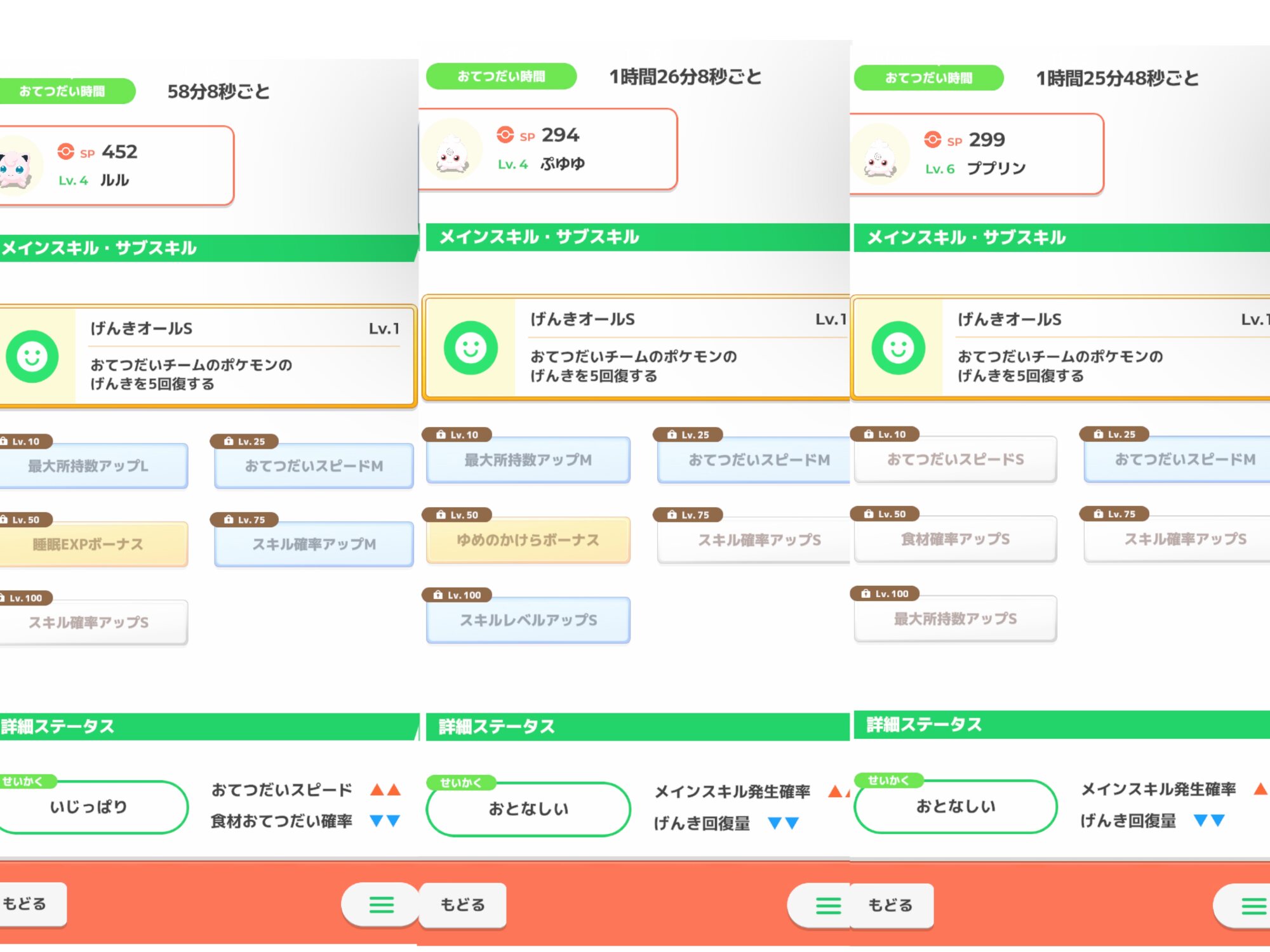Tap the ププリン Igglybuff portrait icon
Screen dimensions: 1270x952
pos(880,155)
